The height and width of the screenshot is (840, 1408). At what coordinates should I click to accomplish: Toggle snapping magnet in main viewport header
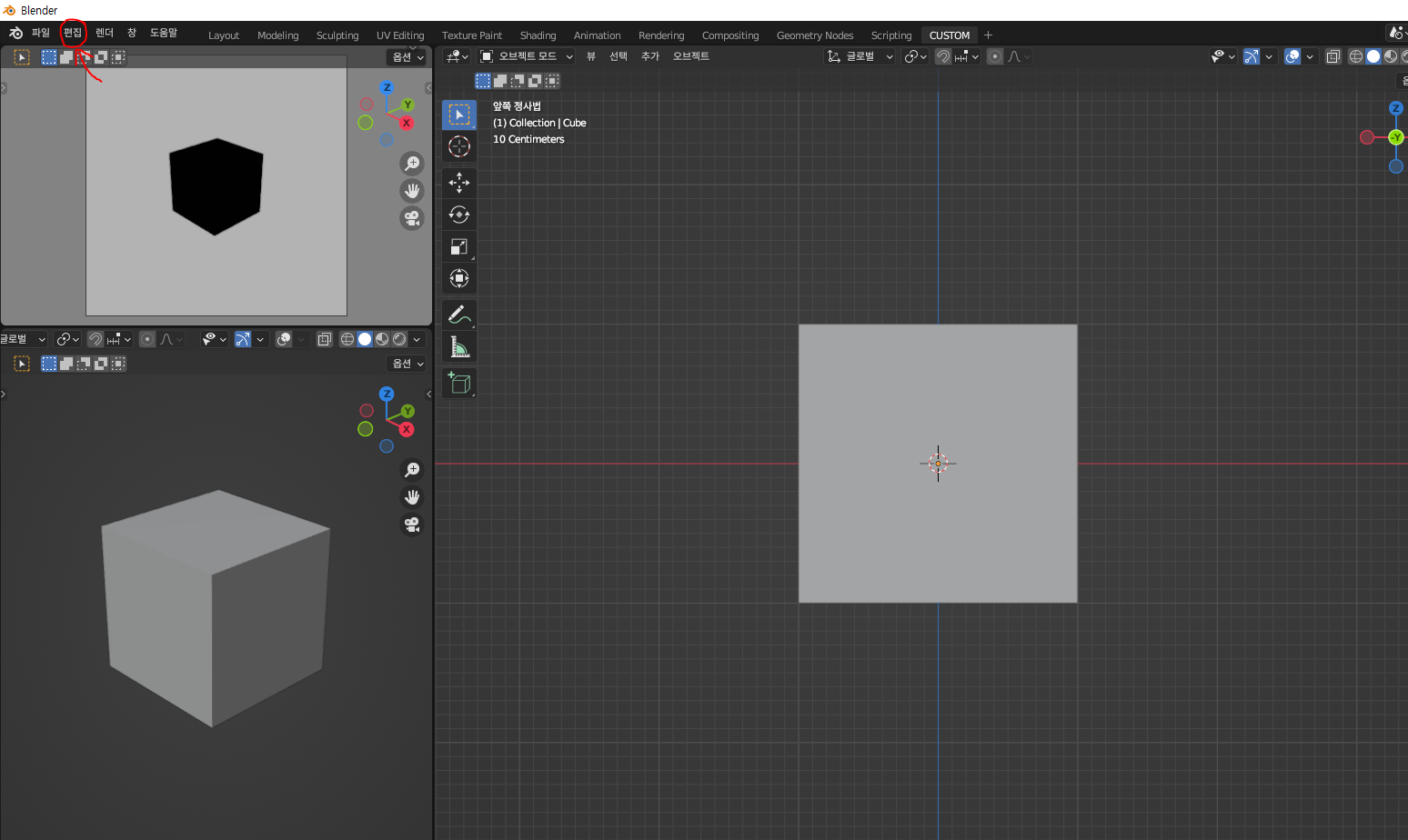tap(943, 56)
